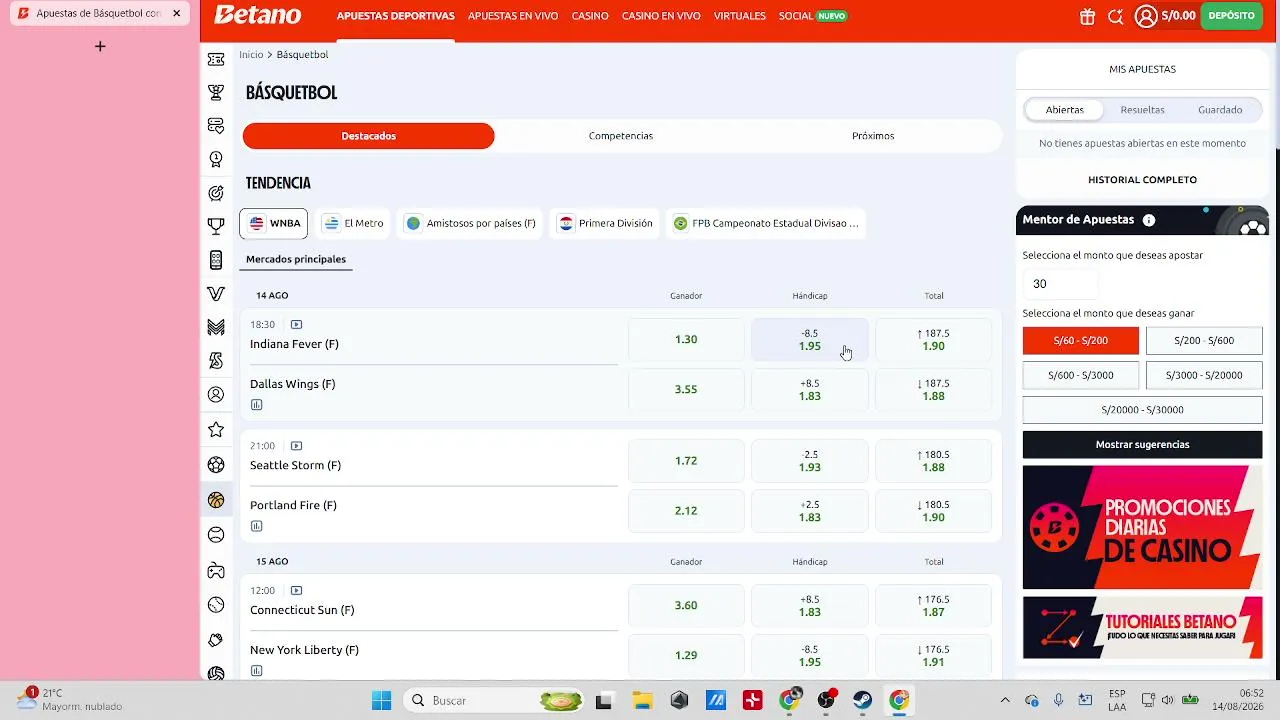Switch to the Competencias tab
The width and height of the screenshot is (1280, 720).
621,136
